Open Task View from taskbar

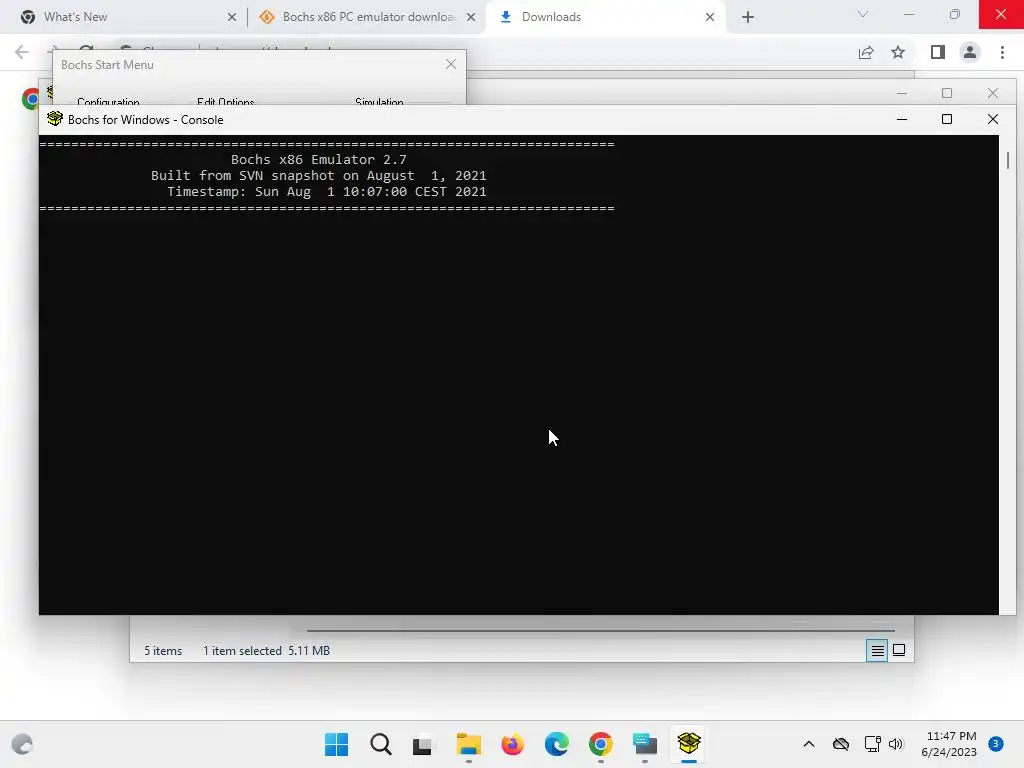[x=423, y=744]
